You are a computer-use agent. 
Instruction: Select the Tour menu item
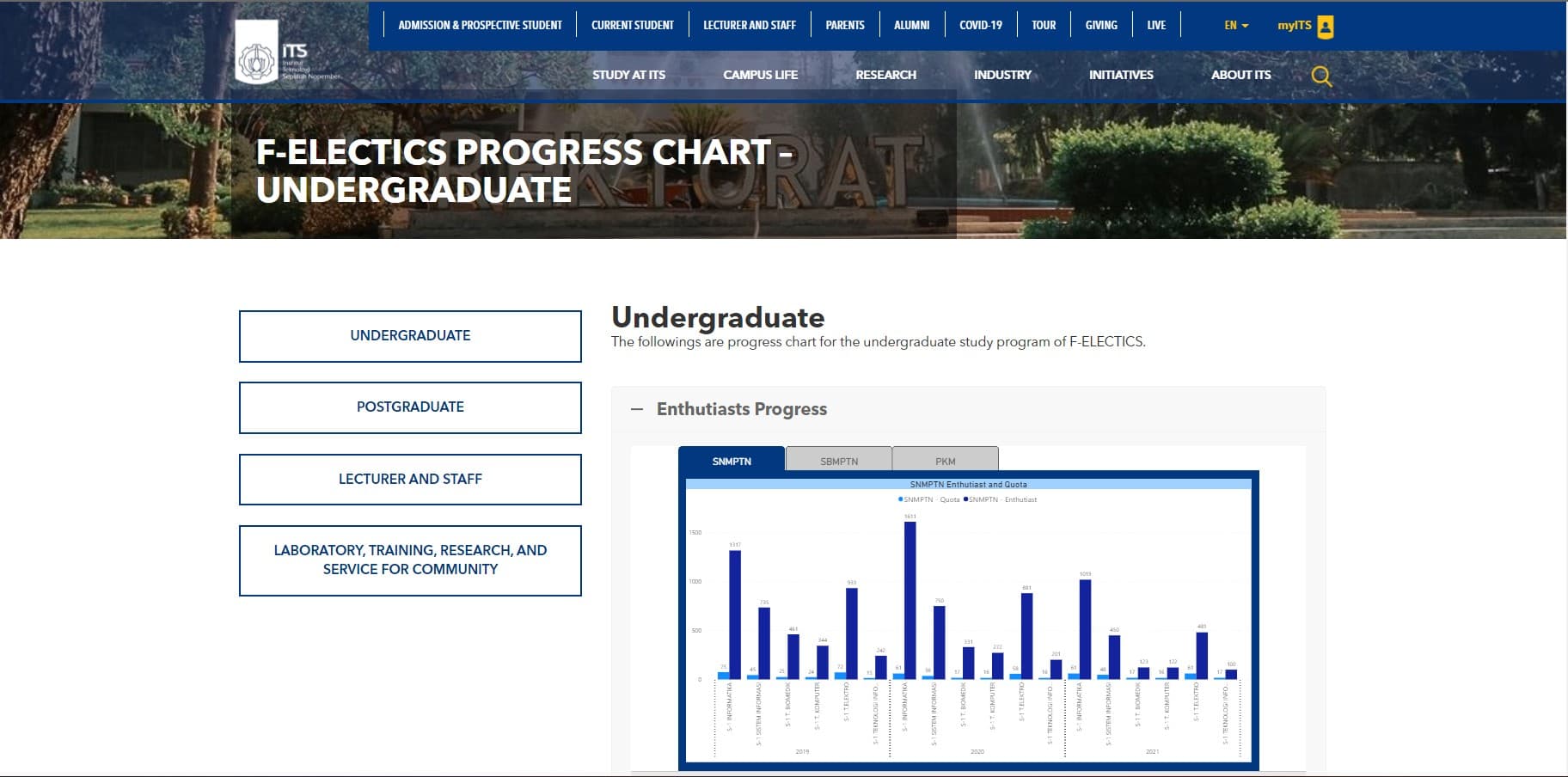[x=1044, y=25]
